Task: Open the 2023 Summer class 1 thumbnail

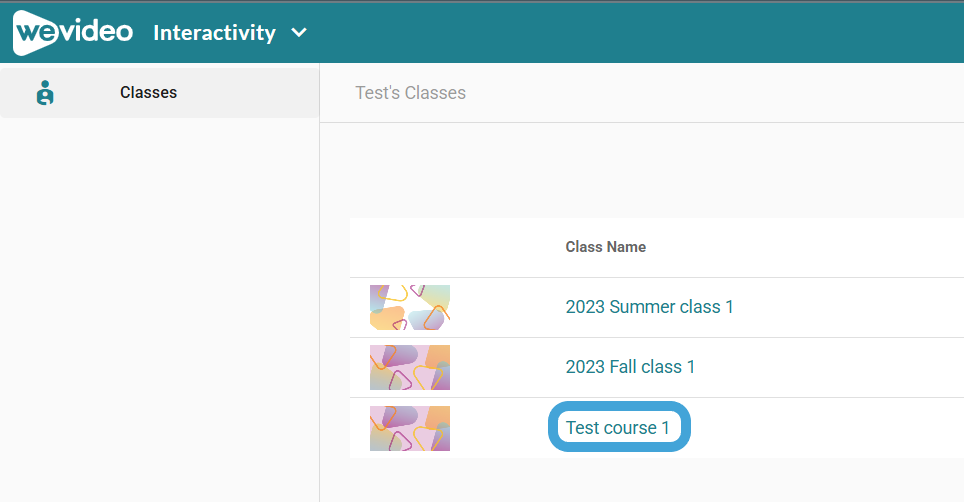Action: tap(409, 307)
